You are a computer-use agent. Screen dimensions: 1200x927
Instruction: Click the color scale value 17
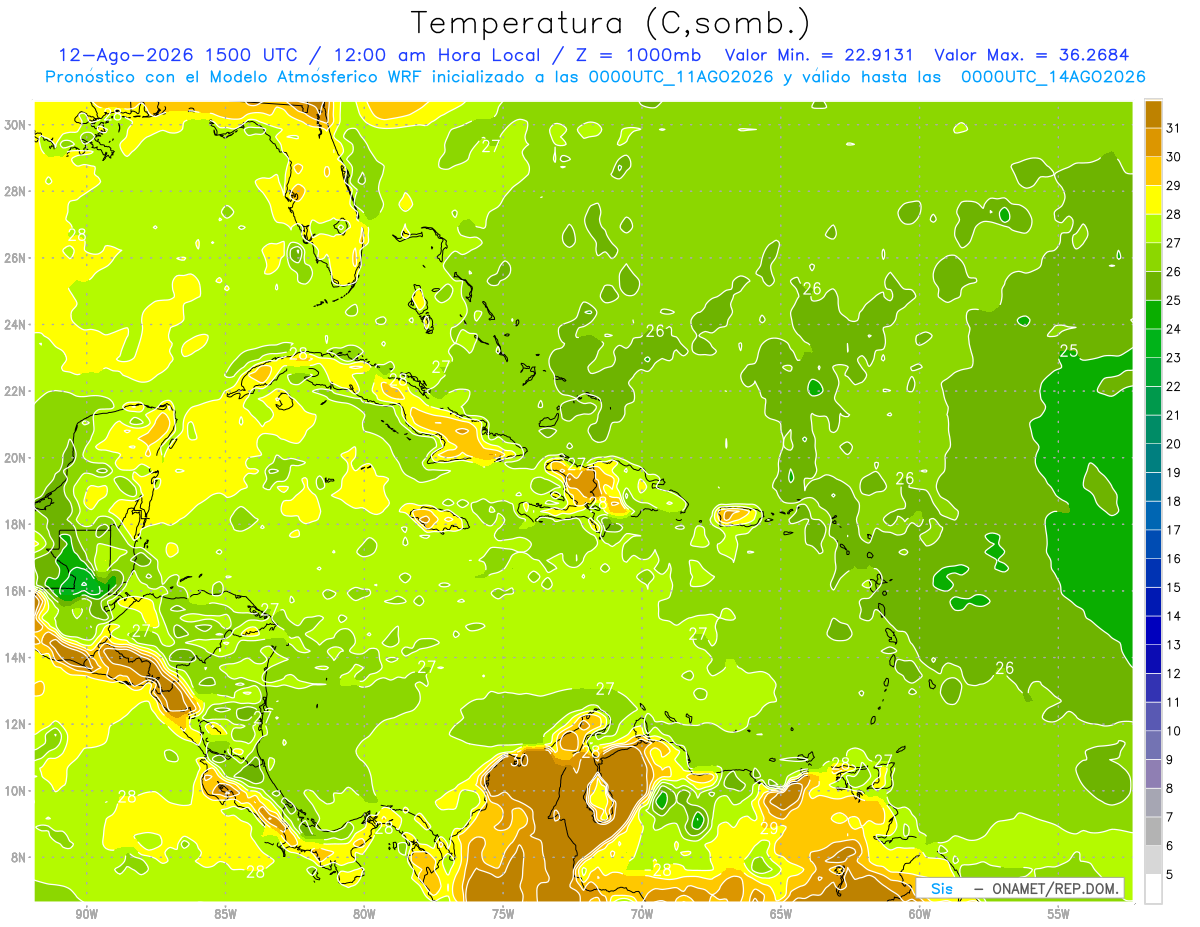point(1175,530)
